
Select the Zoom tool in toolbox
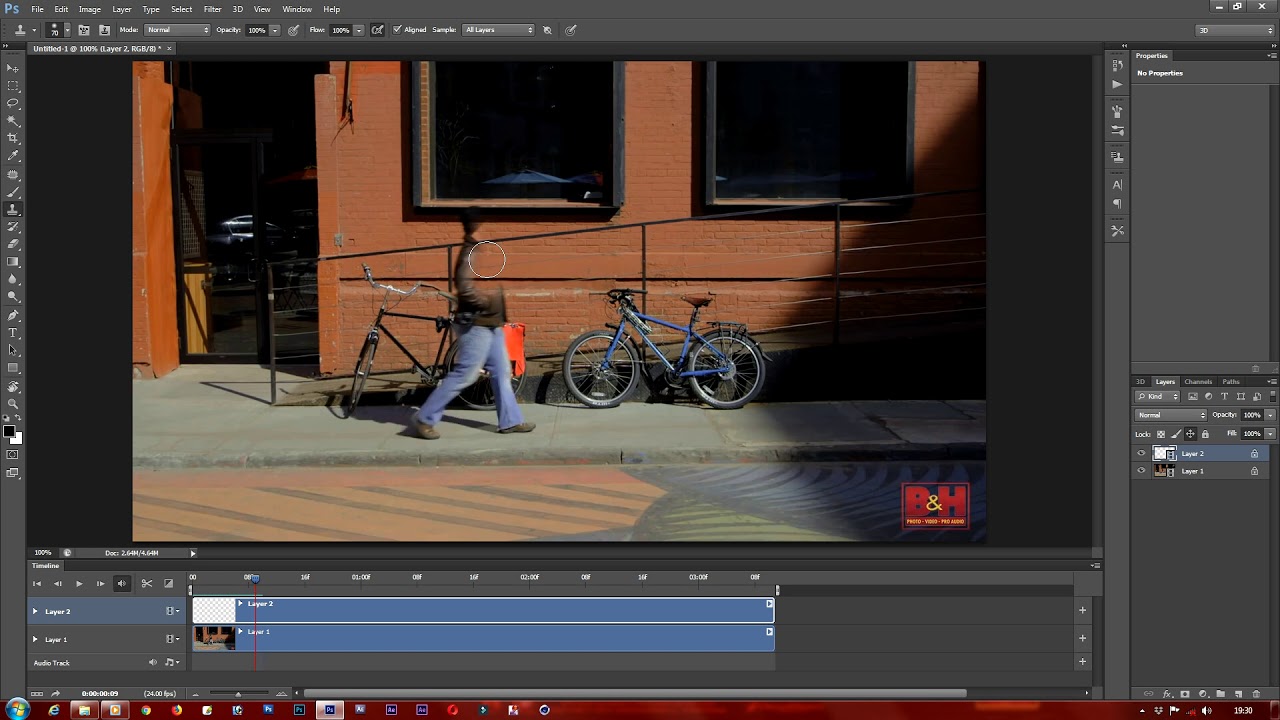tap(13, 404)
